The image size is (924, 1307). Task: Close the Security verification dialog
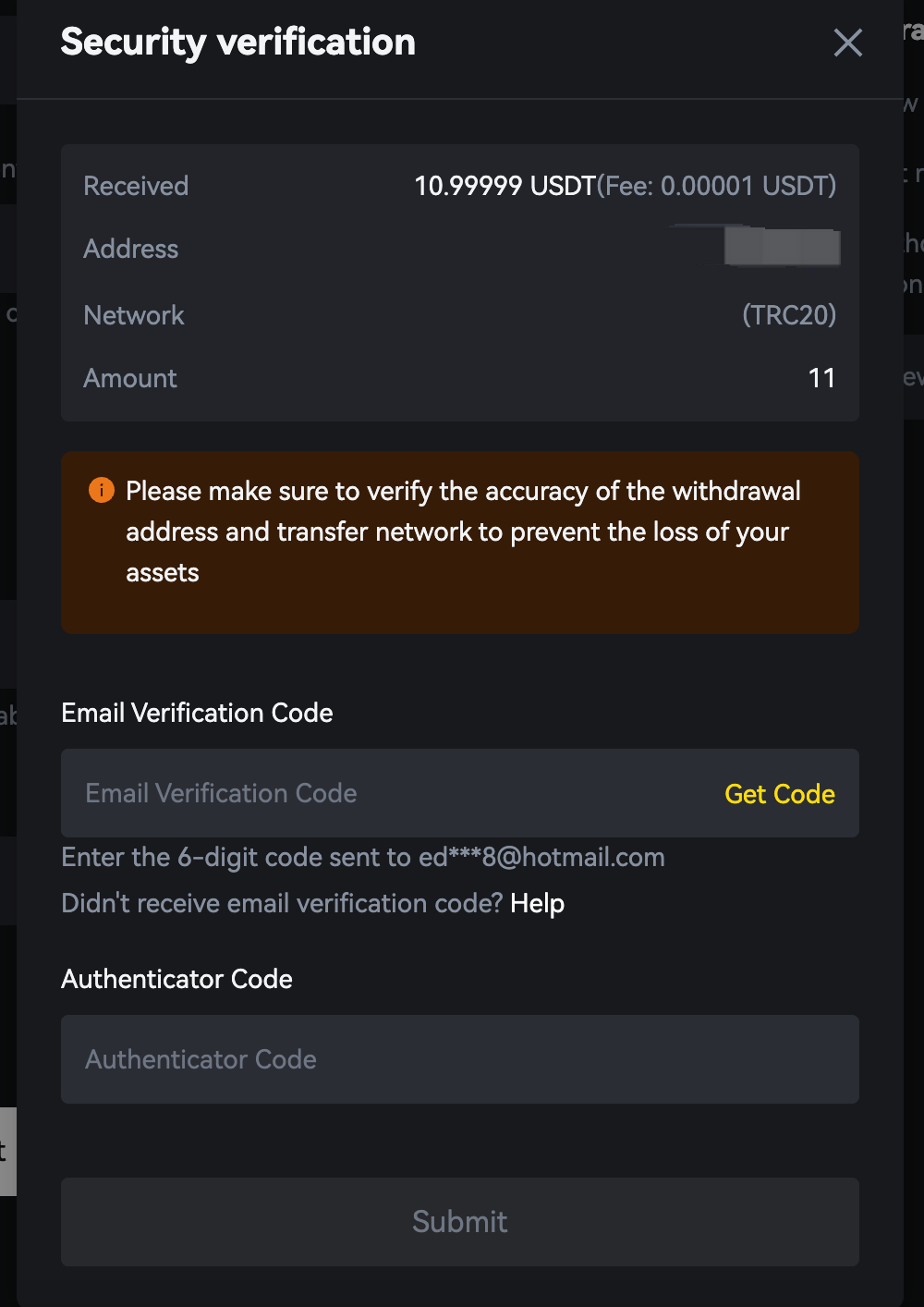point(847,43)
